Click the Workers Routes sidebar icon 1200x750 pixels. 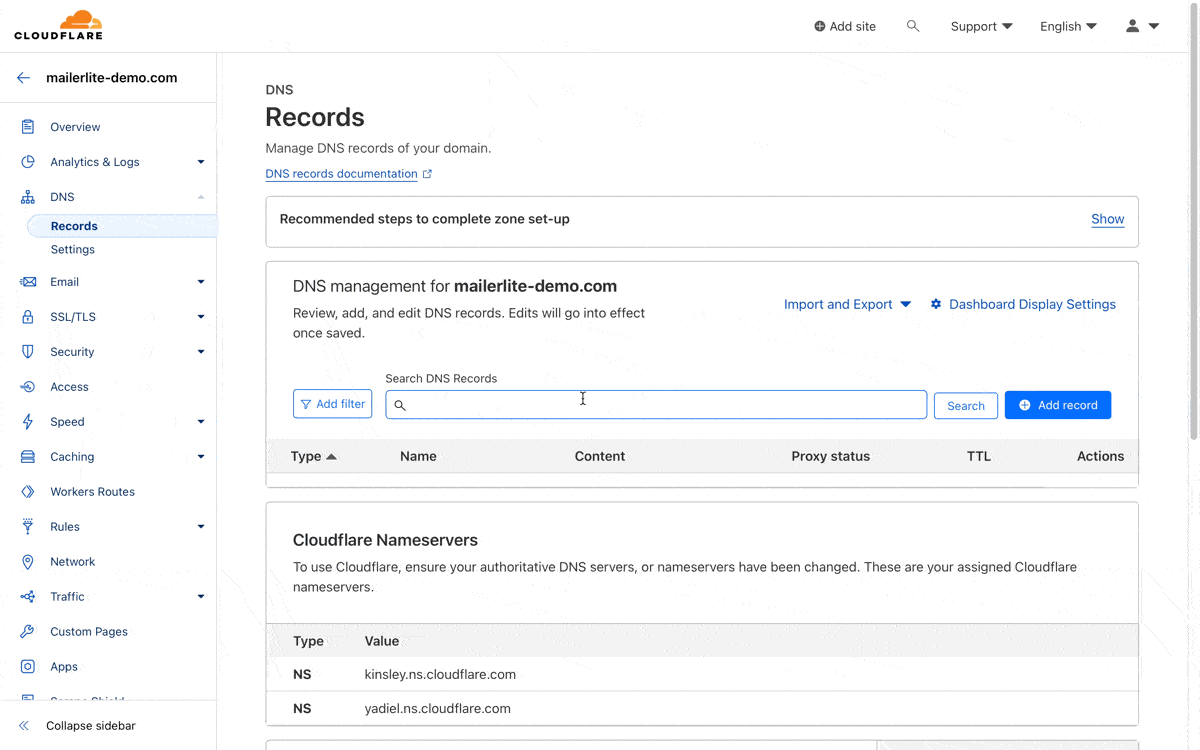pos(28,492)
